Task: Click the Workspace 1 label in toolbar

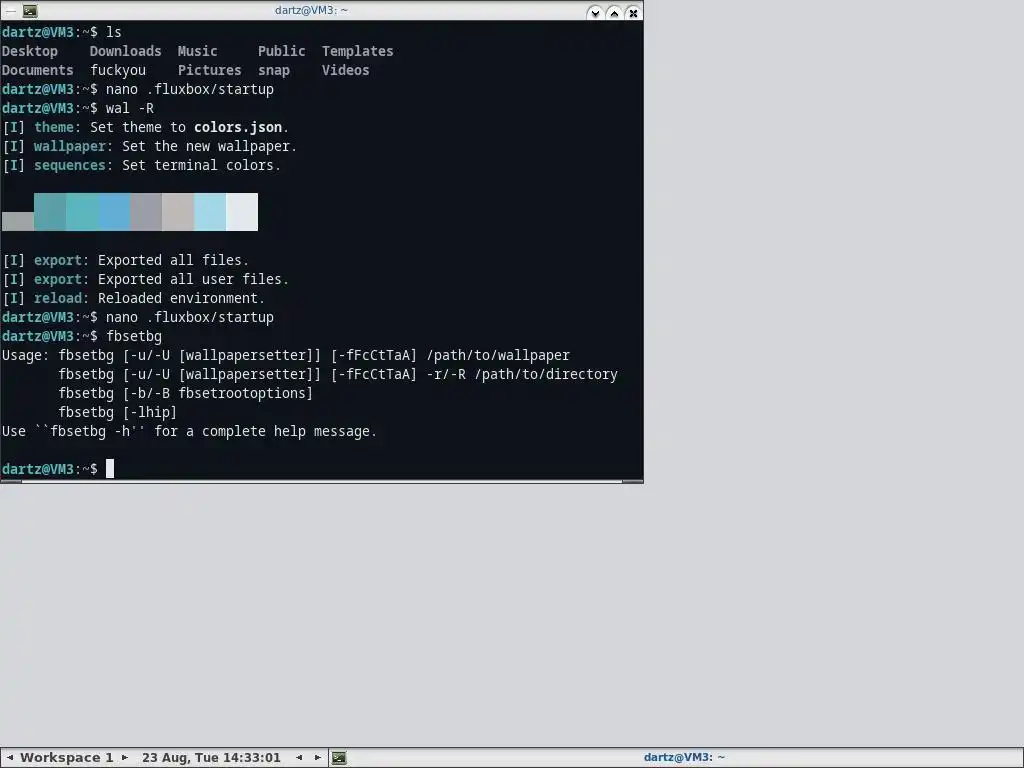Action: (x=67, y=758)
